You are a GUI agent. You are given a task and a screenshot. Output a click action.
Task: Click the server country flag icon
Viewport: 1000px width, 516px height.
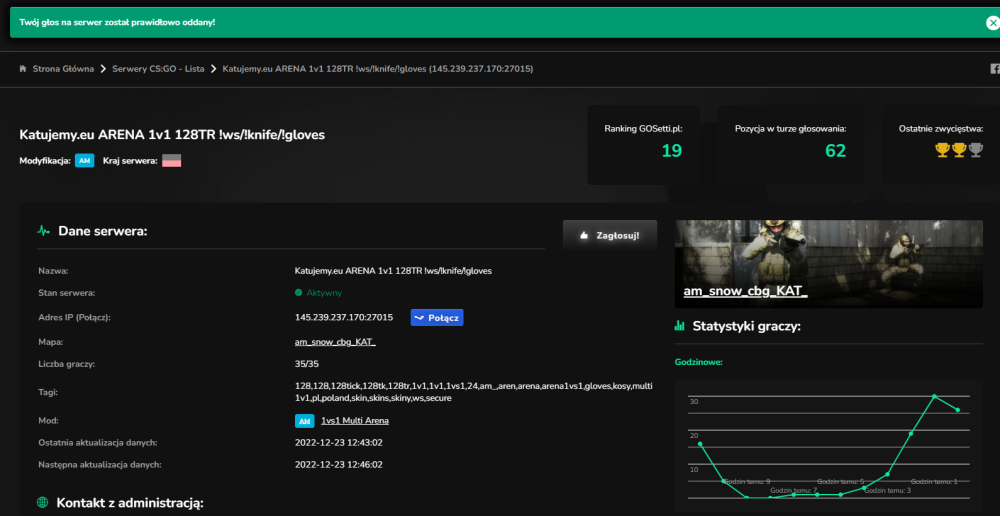click(x=172, y=161)
